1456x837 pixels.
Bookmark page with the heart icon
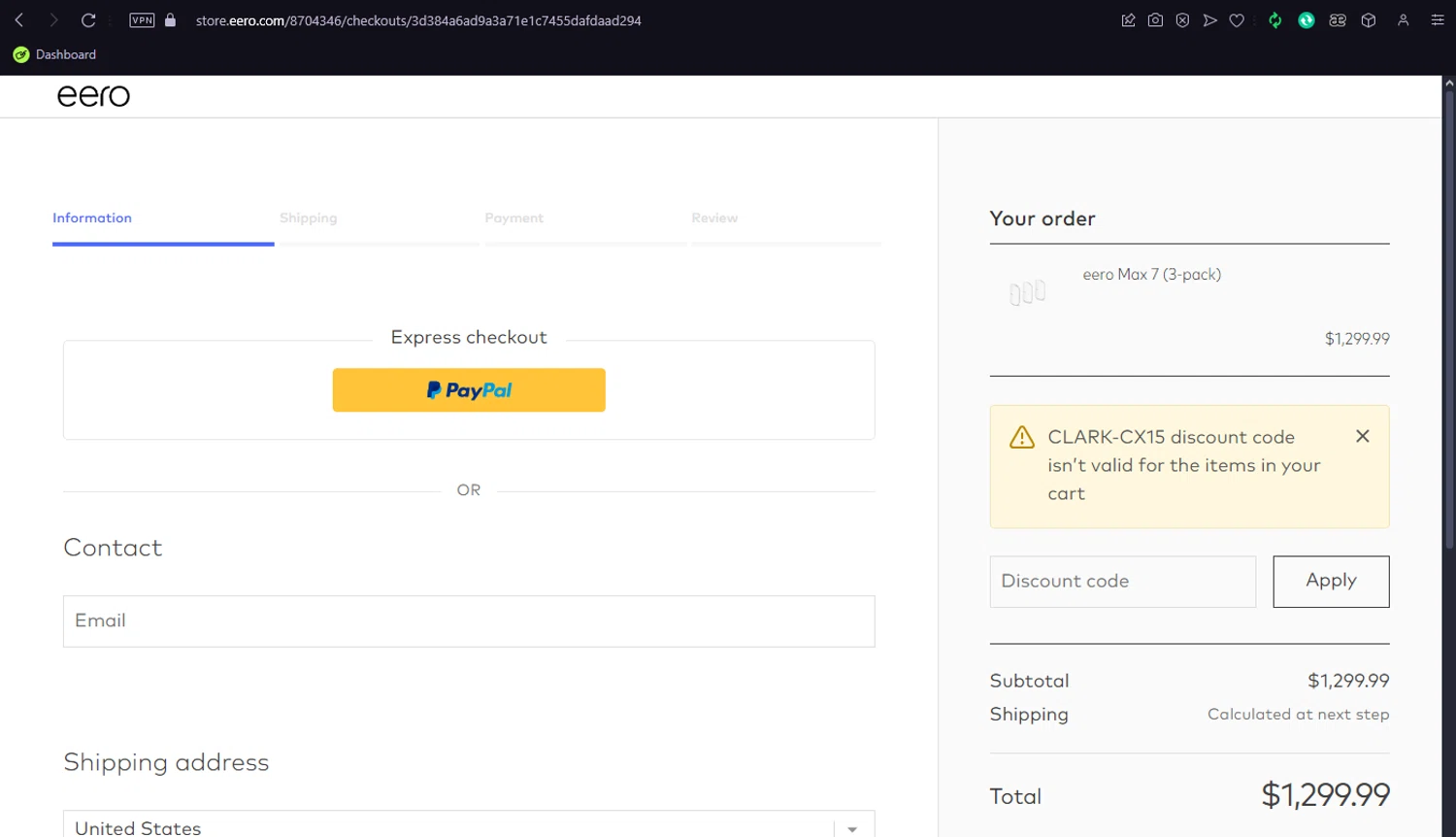1237,20
